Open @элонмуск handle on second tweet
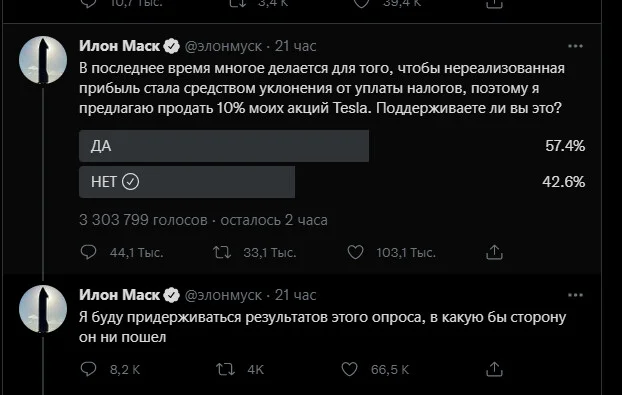The image size is (622, 395). (223, 295)
